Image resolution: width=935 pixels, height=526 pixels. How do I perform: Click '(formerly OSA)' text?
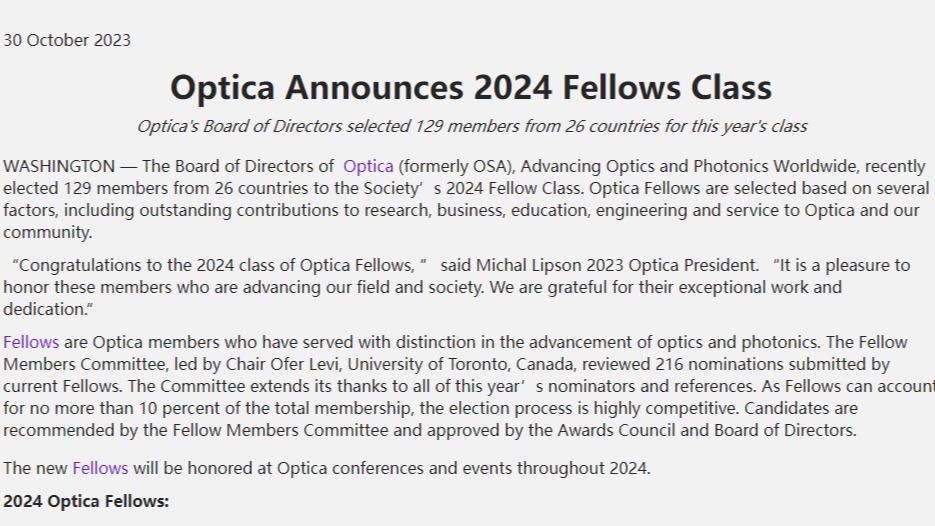(x=456, y=166)
